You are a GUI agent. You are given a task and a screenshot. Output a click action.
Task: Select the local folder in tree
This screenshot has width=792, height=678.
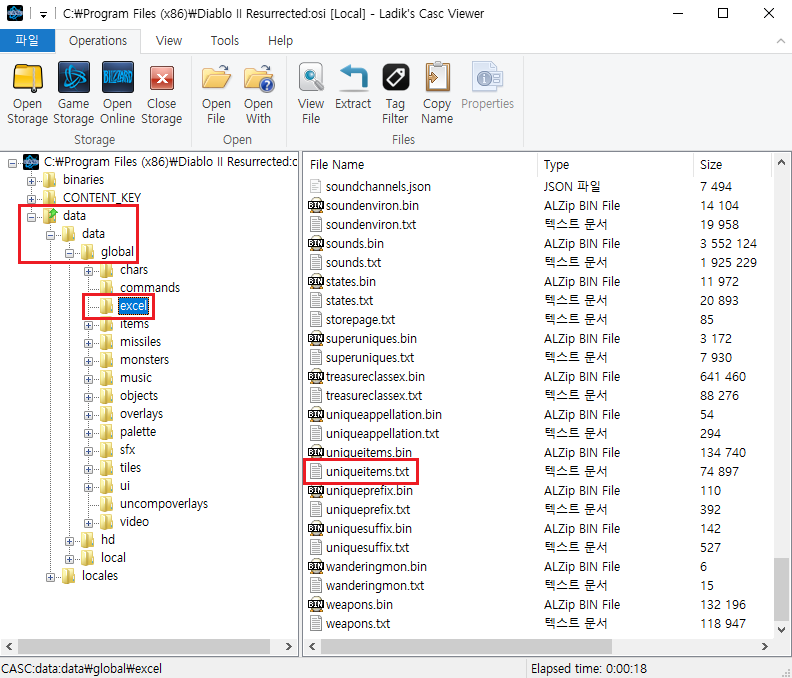113,558
